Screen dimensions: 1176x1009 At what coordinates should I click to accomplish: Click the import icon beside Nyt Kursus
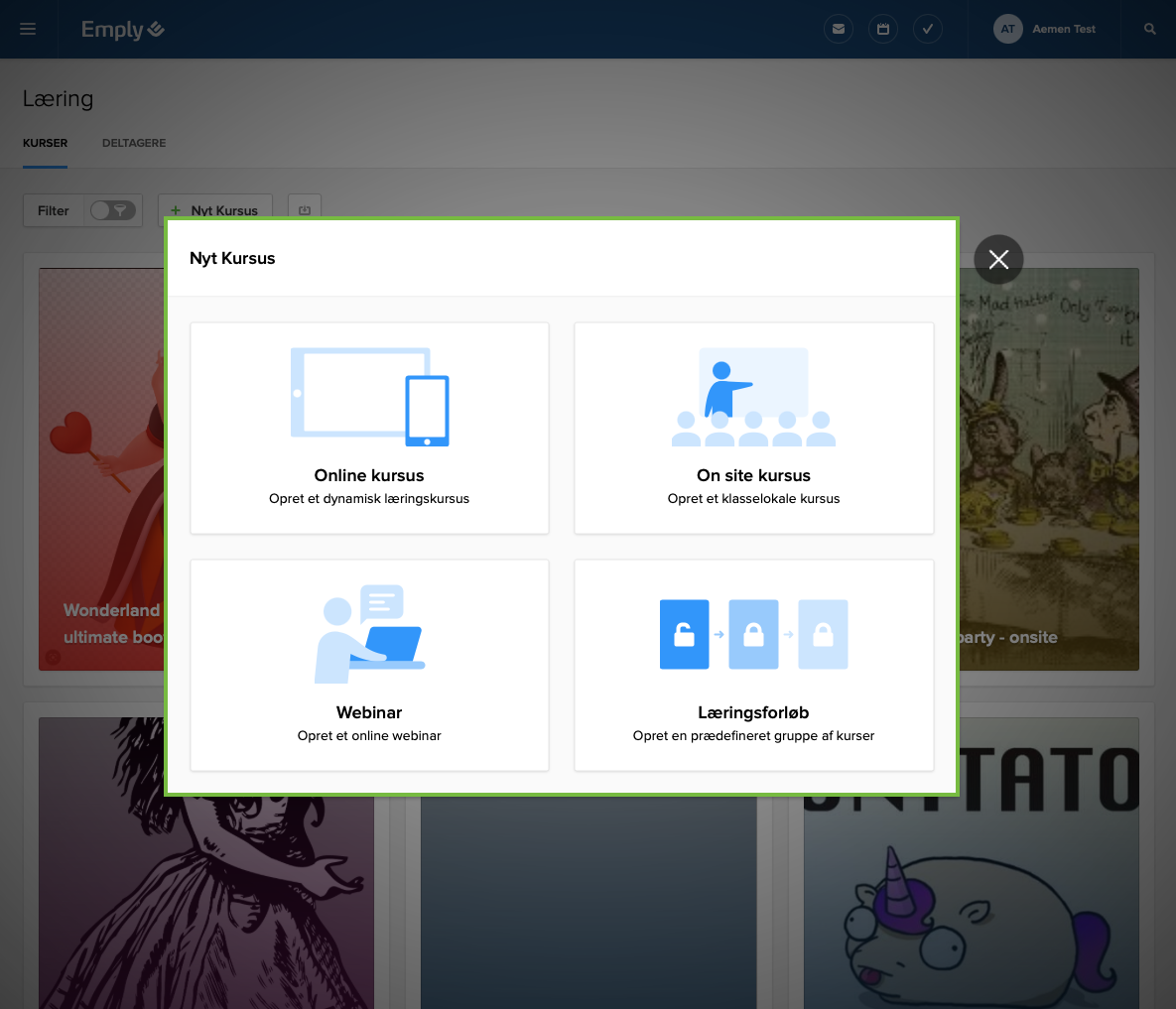[305, 209]
